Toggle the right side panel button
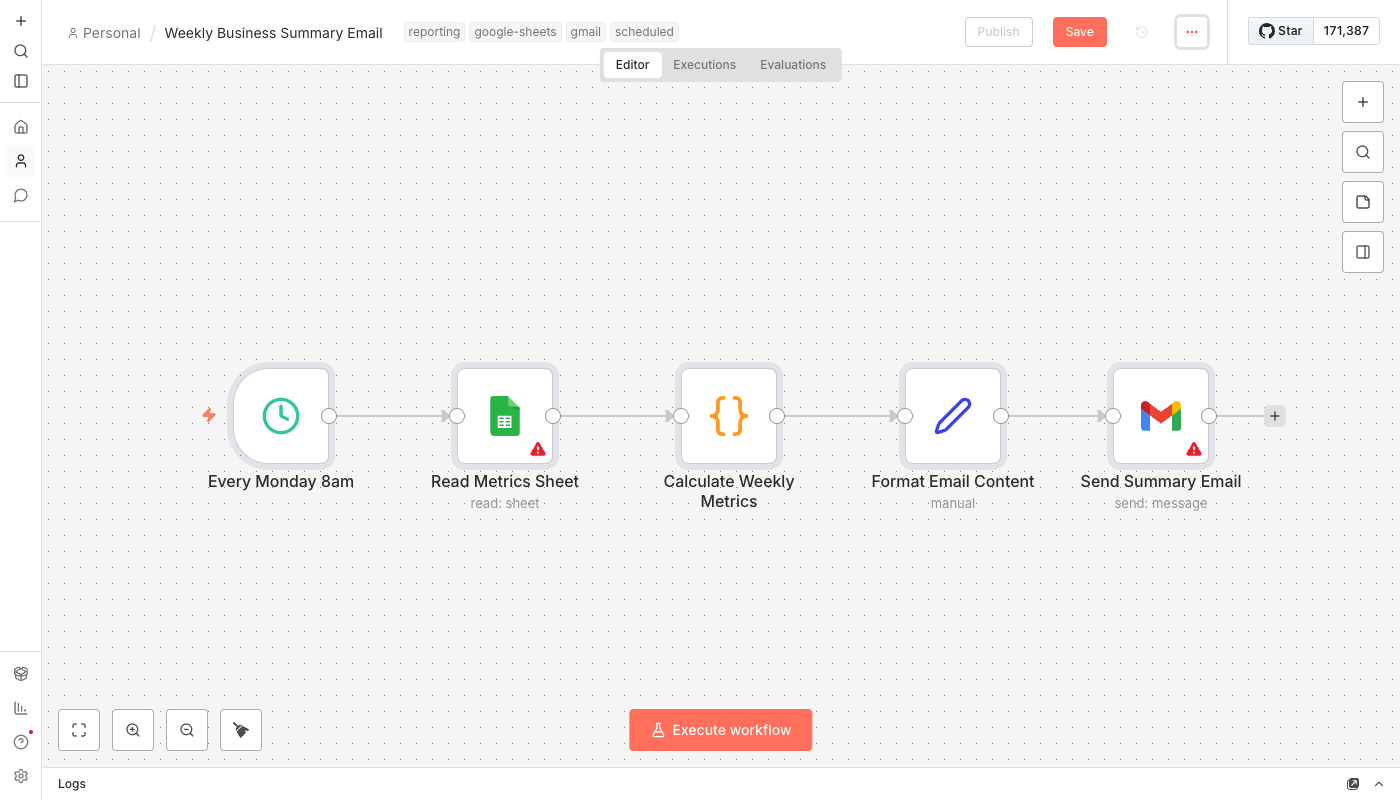The image size is (1400, 800). coord(1363,252)
